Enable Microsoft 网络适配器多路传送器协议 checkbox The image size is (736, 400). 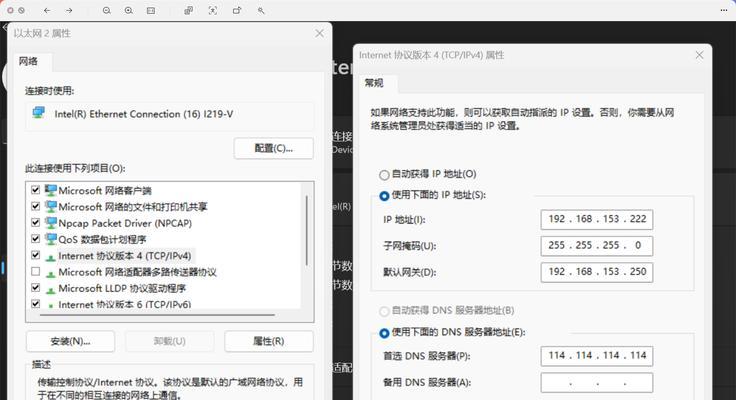click(x=36, y=271)
